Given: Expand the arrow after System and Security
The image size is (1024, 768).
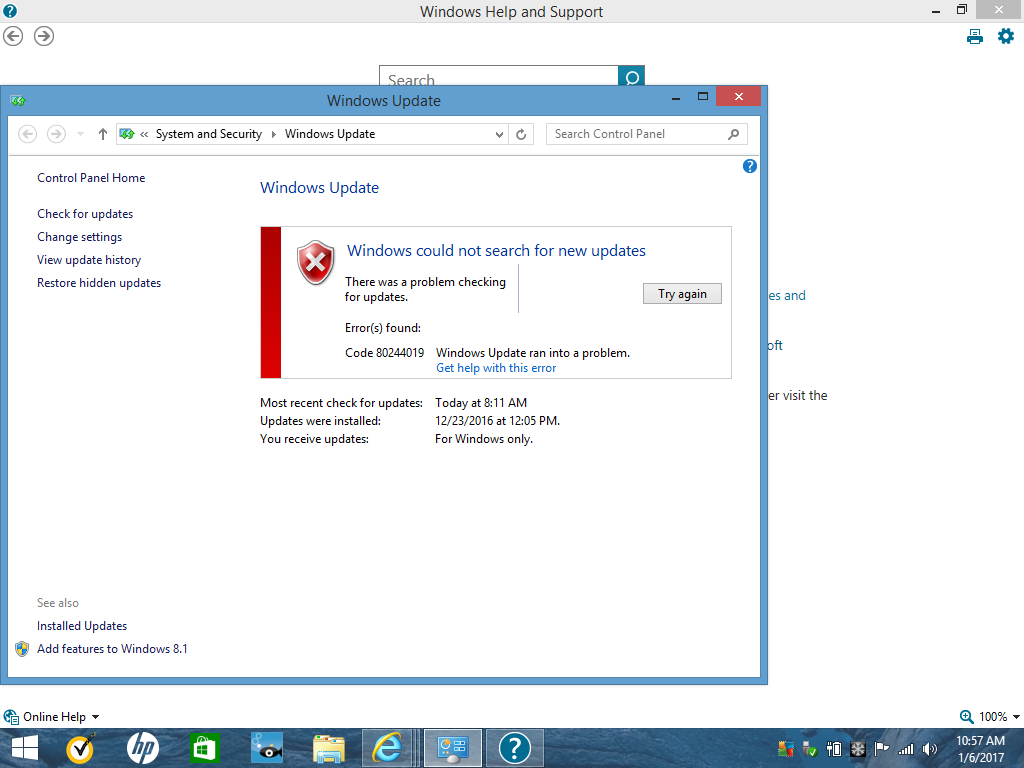Looking at the screenshot, I should [x=274, y=135].
